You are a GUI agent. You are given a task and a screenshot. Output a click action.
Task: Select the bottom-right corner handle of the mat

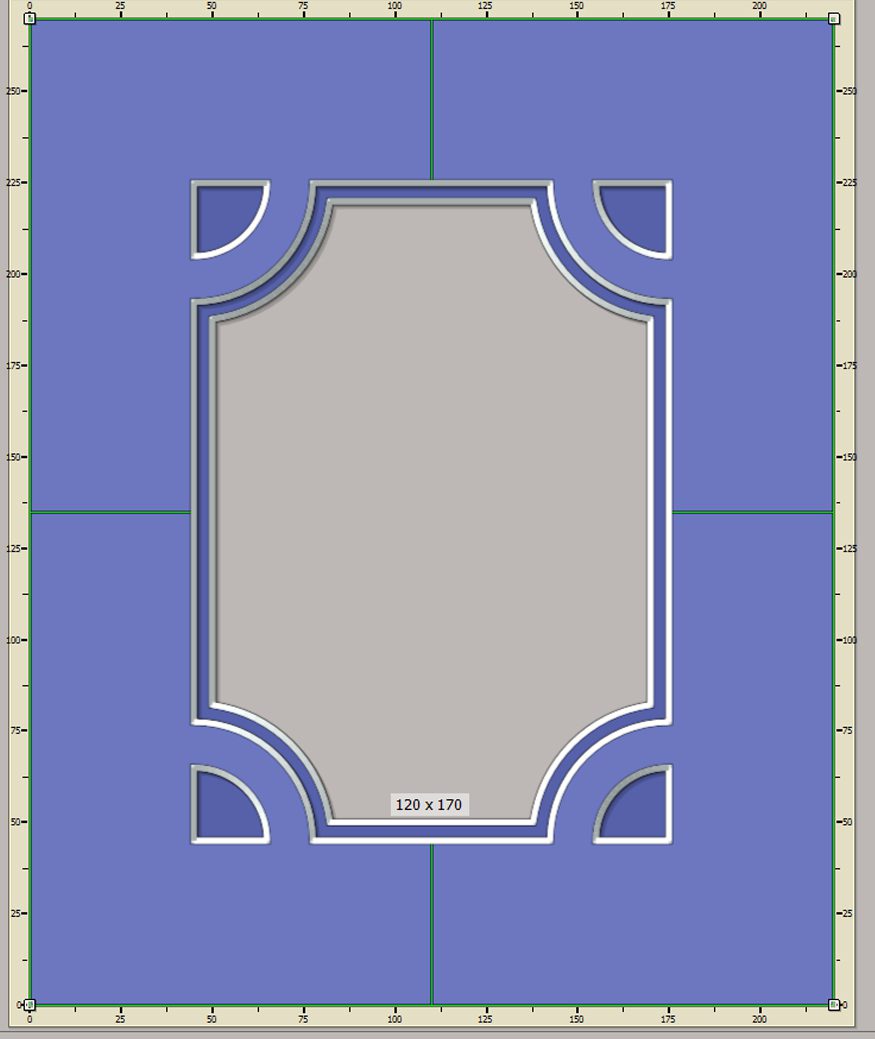834,1005
